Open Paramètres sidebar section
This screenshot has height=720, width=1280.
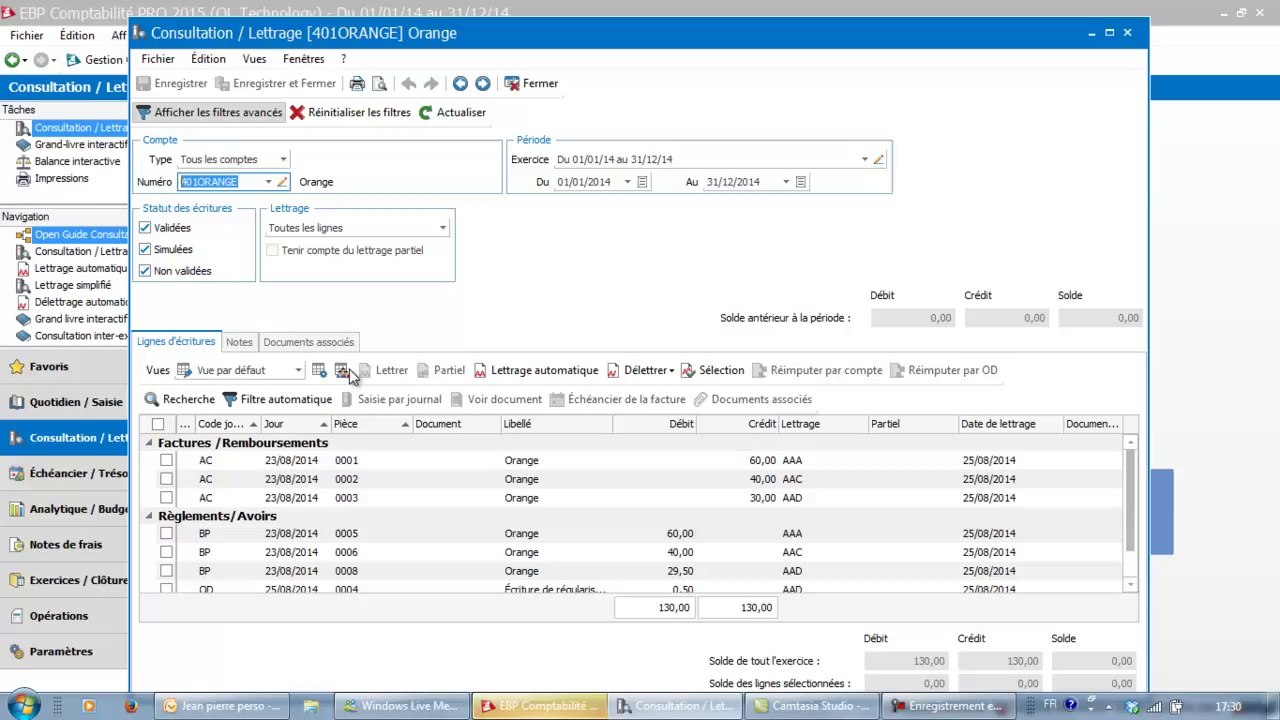(64, 652)
